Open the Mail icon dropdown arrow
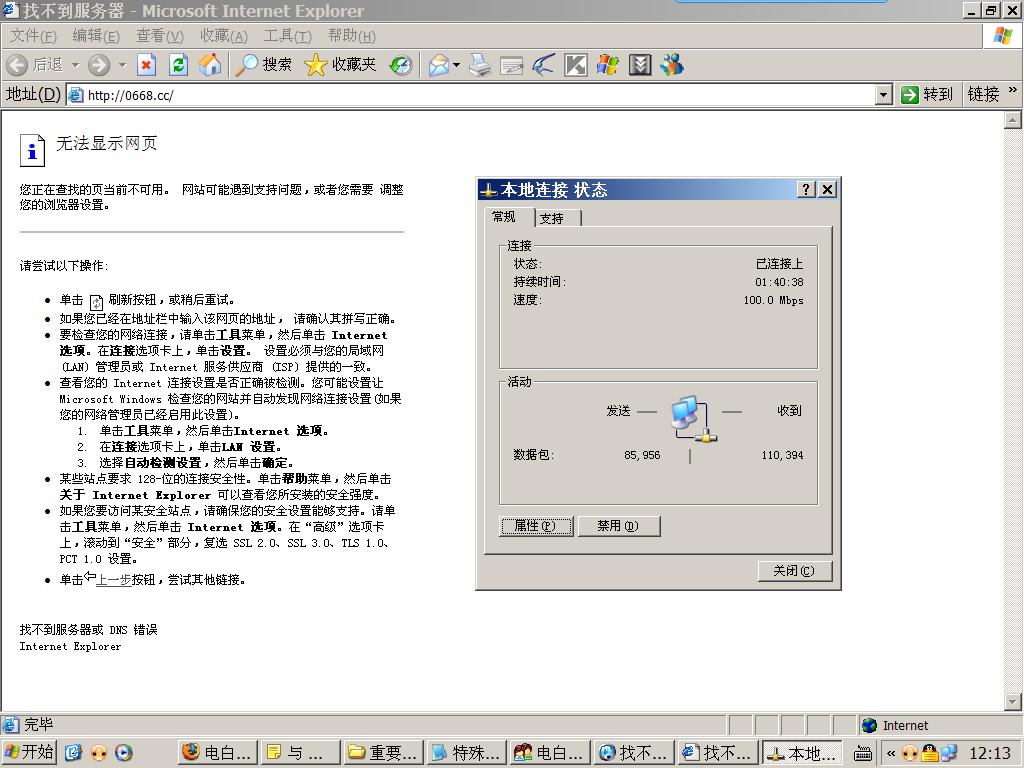This screenshot has height=768, width=1024. click(457, 65)
